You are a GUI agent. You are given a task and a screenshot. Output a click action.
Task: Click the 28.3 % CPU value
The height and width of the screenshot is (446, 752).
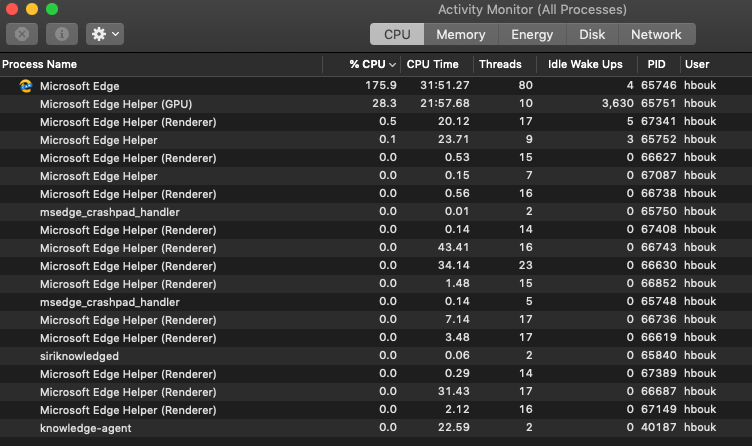[385, 104]
